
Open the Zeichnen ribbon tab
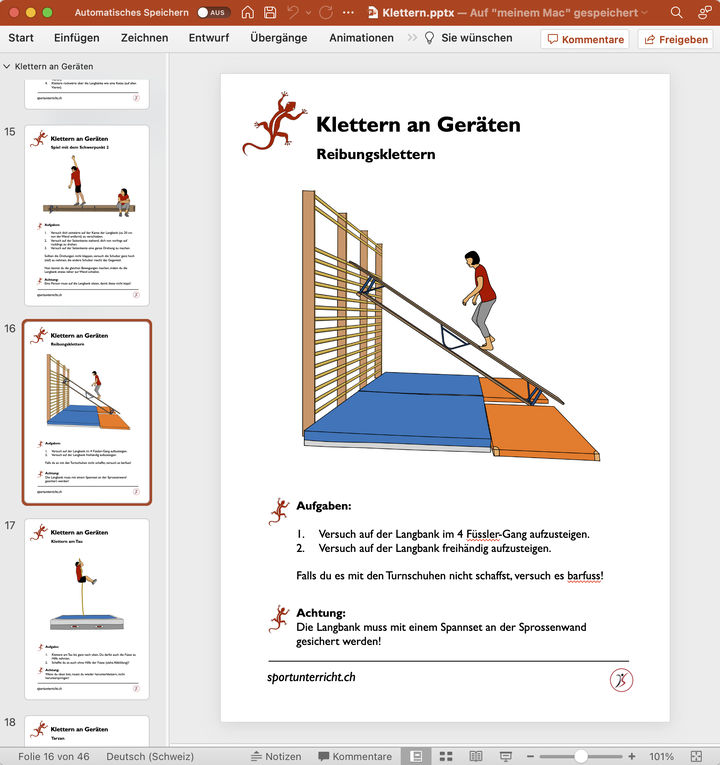(144, 38)
